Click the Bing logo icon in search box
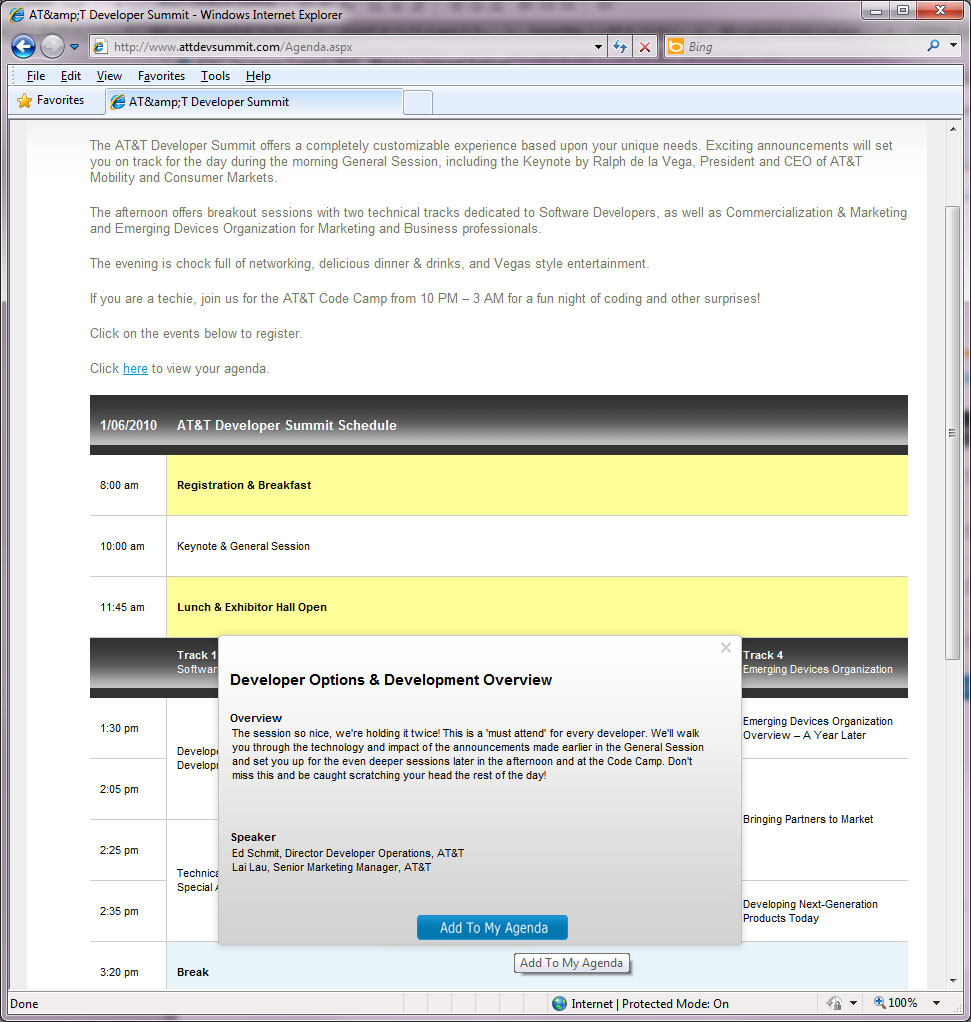This screenshot has height=1022, width=971. tap(676, 46)
